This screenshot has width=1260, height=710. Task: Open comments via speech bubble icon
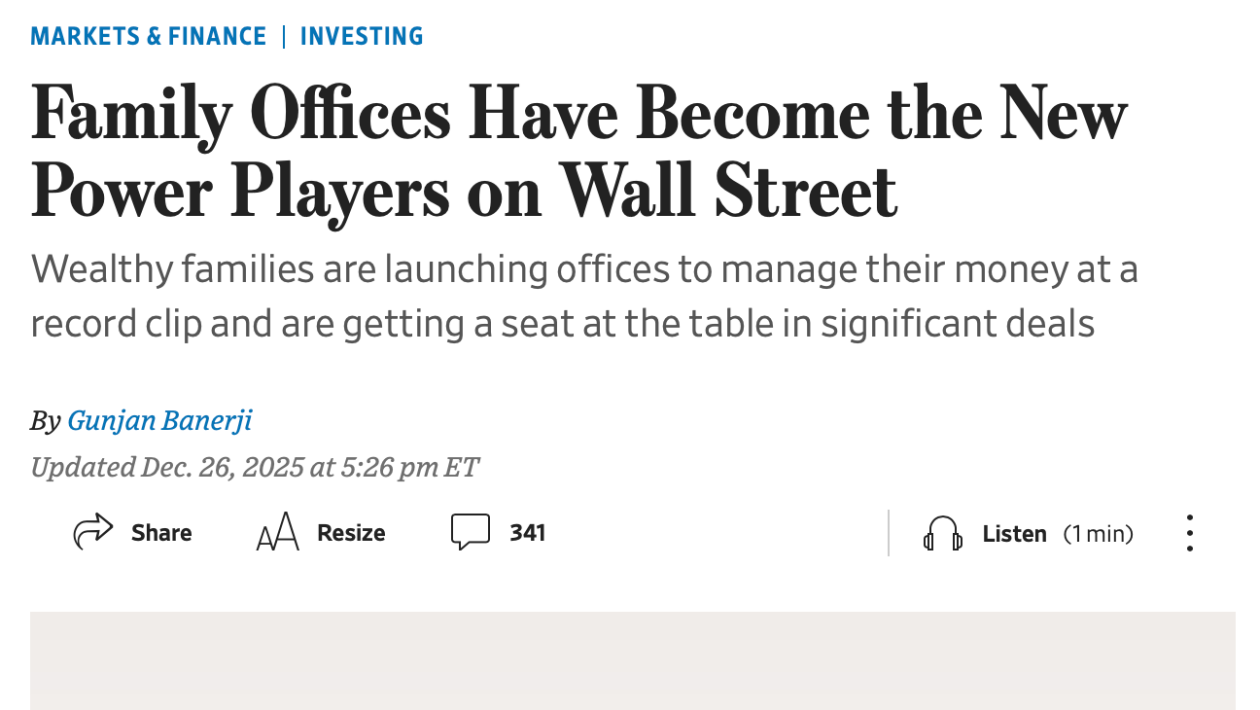tap(470, 532)
